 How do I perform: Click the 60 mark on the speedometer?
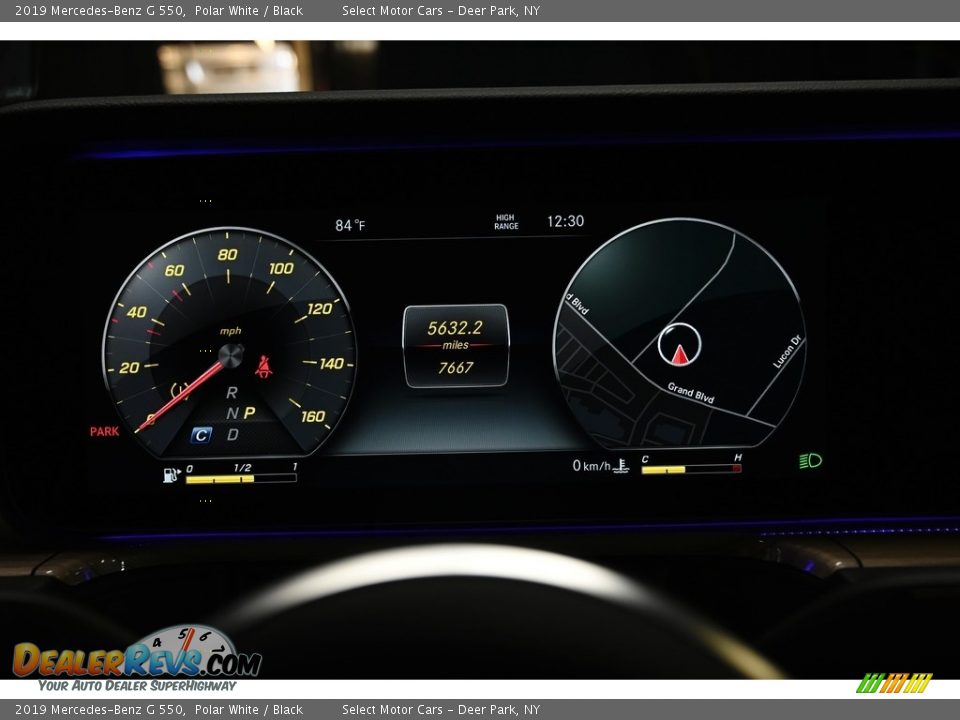174,270
